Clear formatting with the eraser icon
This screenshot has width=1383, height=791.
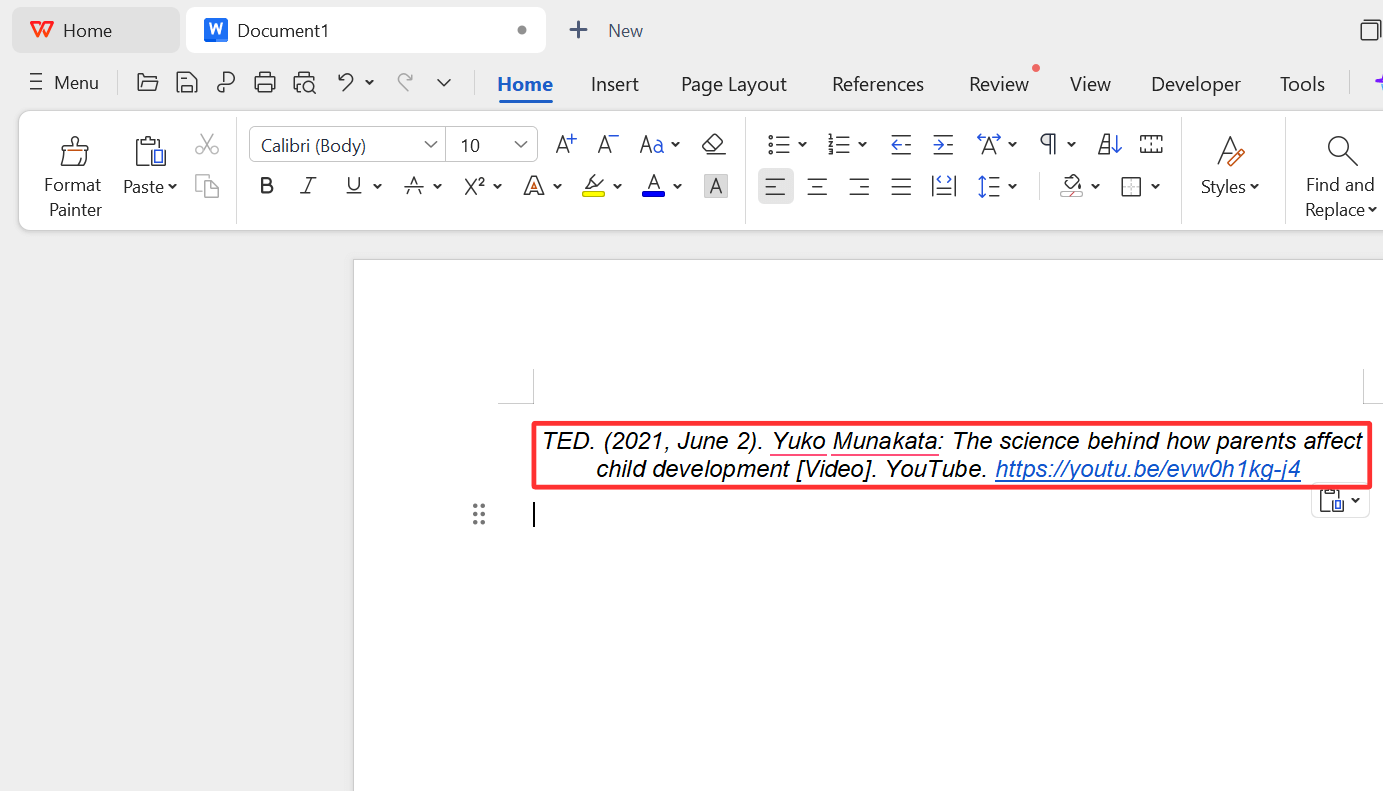click(714, 144)
